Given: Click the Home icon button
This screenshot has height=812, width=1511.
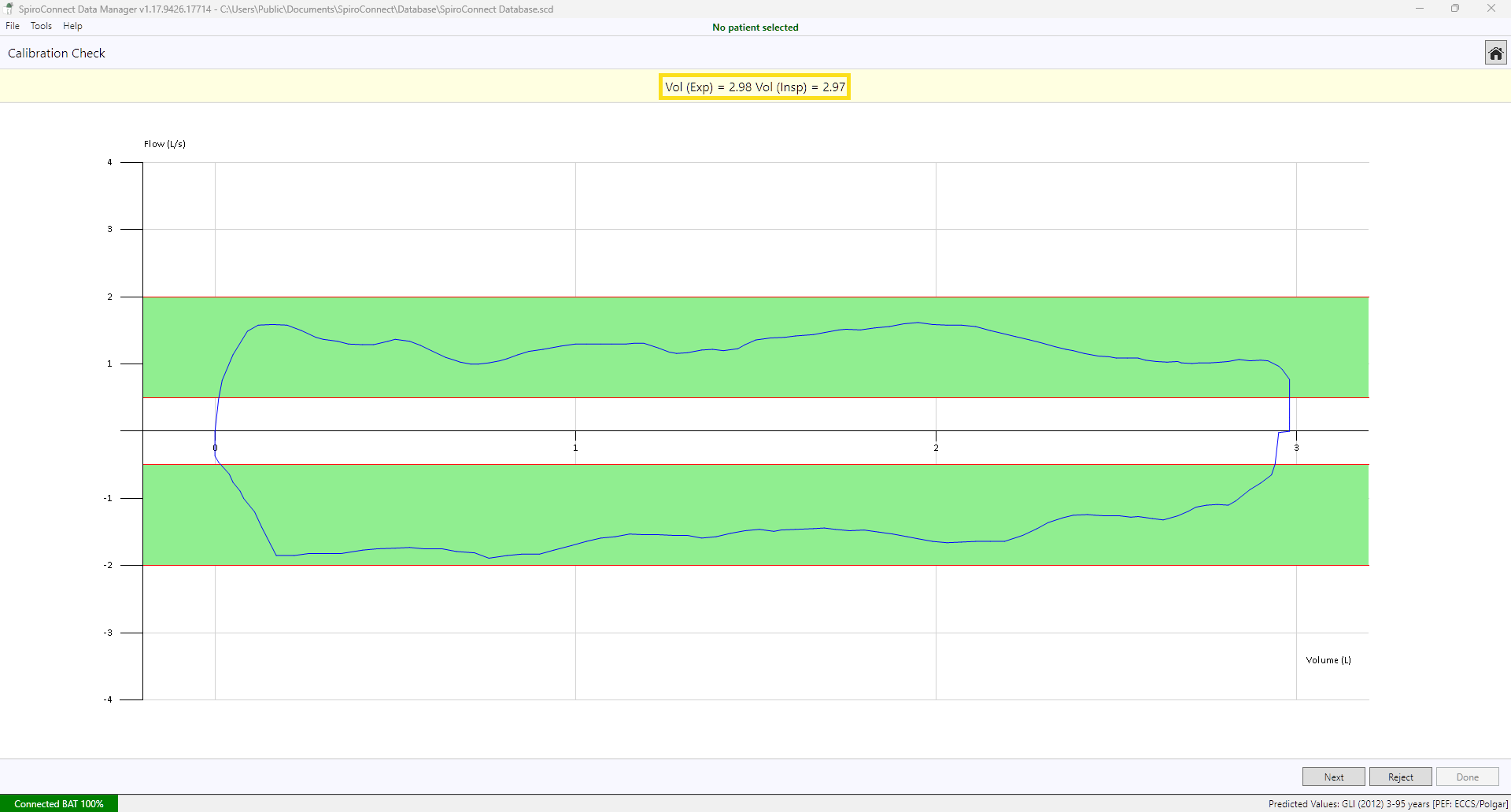Looking at the screenshot, I should 1495,53.
